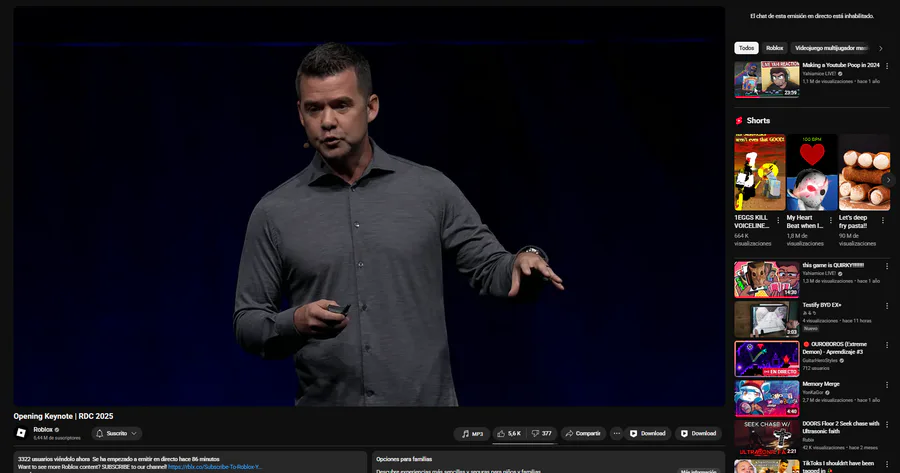
Task: Select the Todos filter chip
Action: point(746,48)
